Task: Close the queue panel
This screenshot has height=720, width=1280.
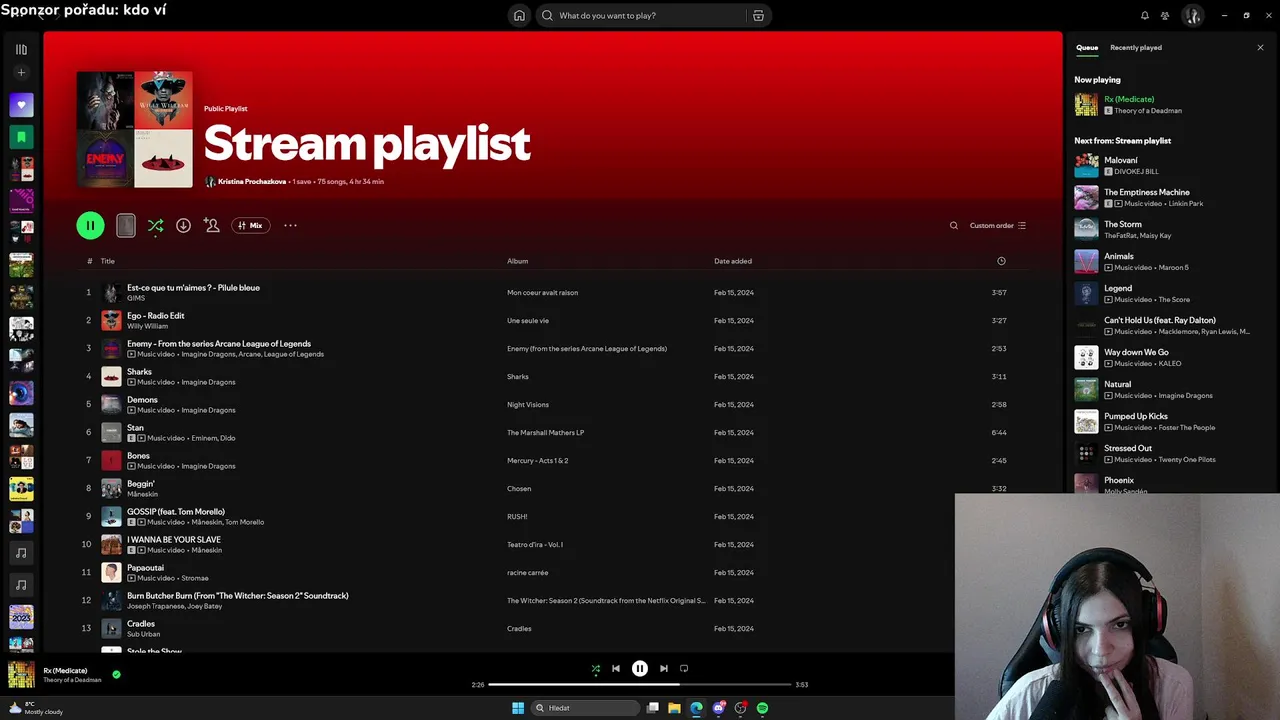Action: click(1260, 47)
